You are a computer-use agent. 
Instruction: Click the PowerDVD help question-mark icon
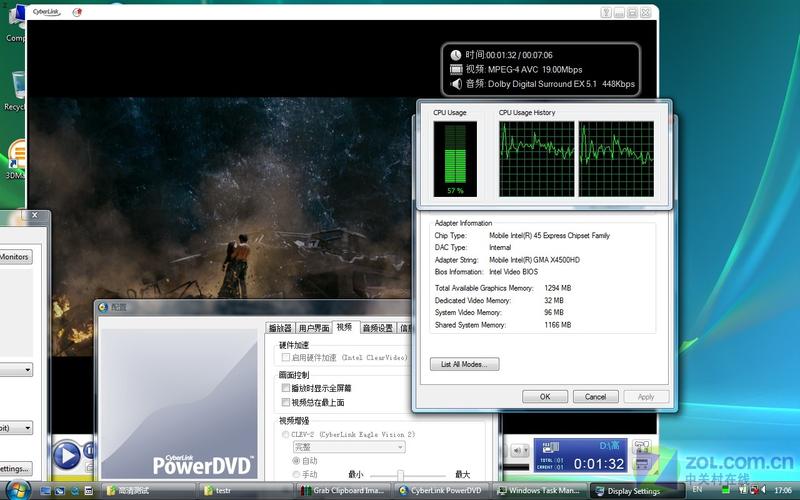tap(606, 12)
